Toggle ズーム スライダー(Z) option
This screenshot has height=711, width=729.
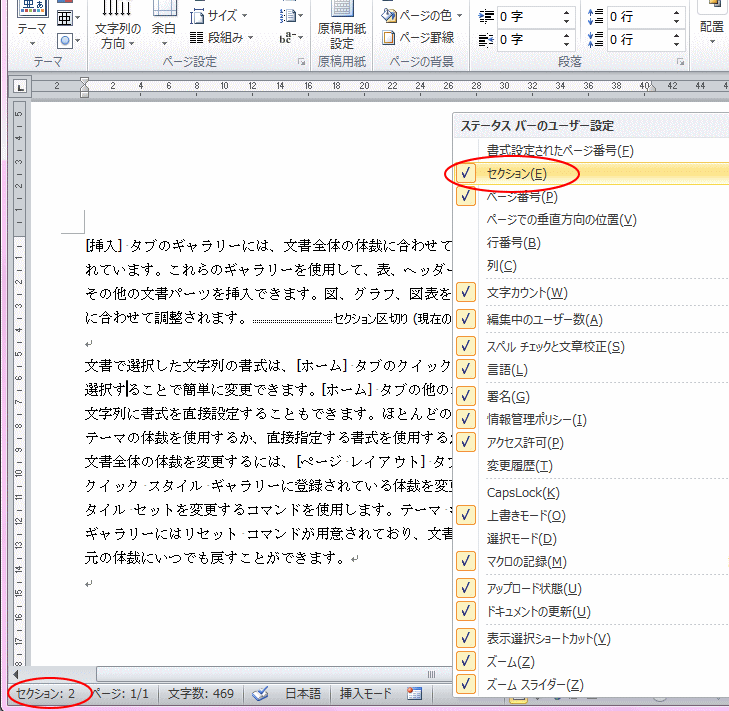click(591, 684)
